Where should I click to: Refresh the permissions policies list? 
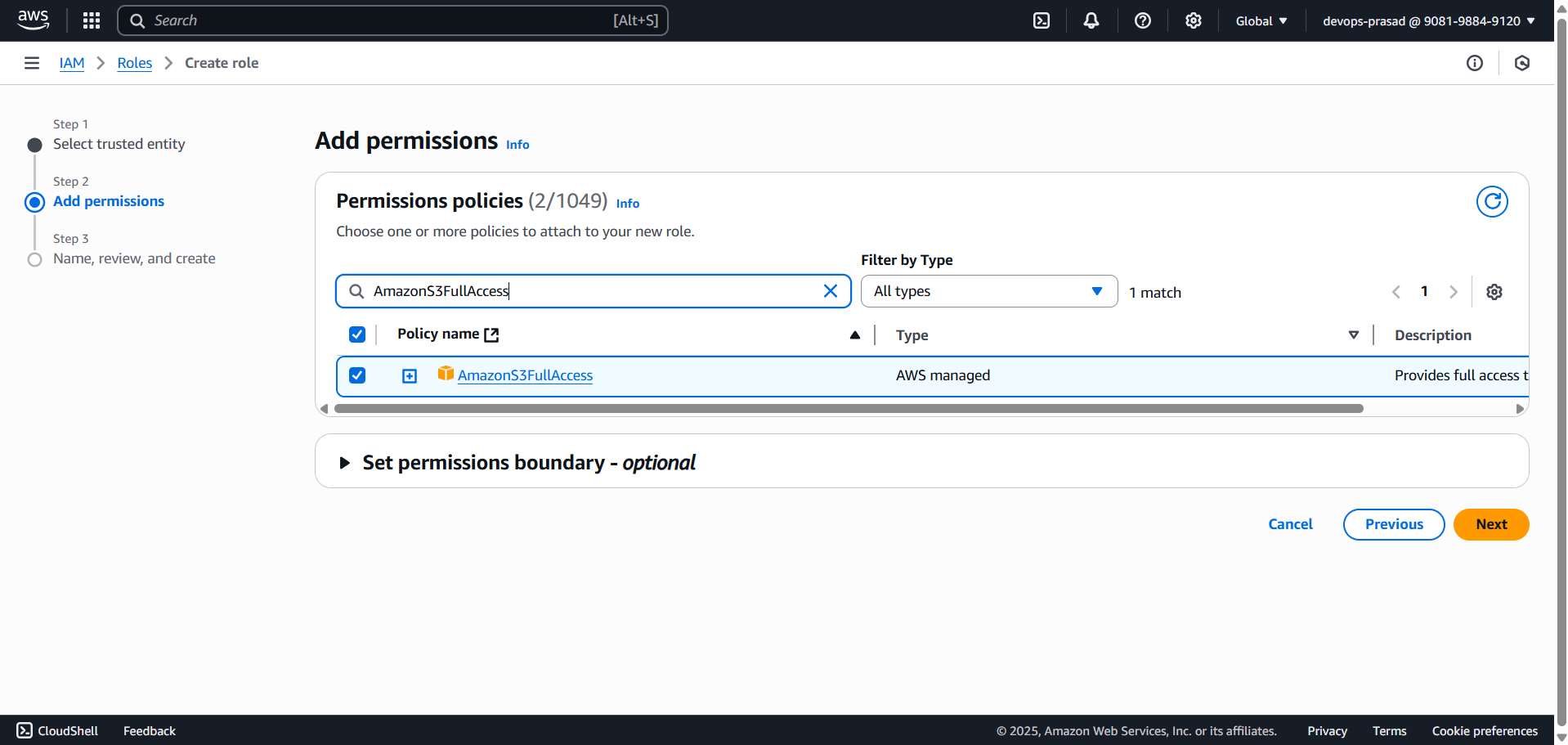tap(1492, 201)
